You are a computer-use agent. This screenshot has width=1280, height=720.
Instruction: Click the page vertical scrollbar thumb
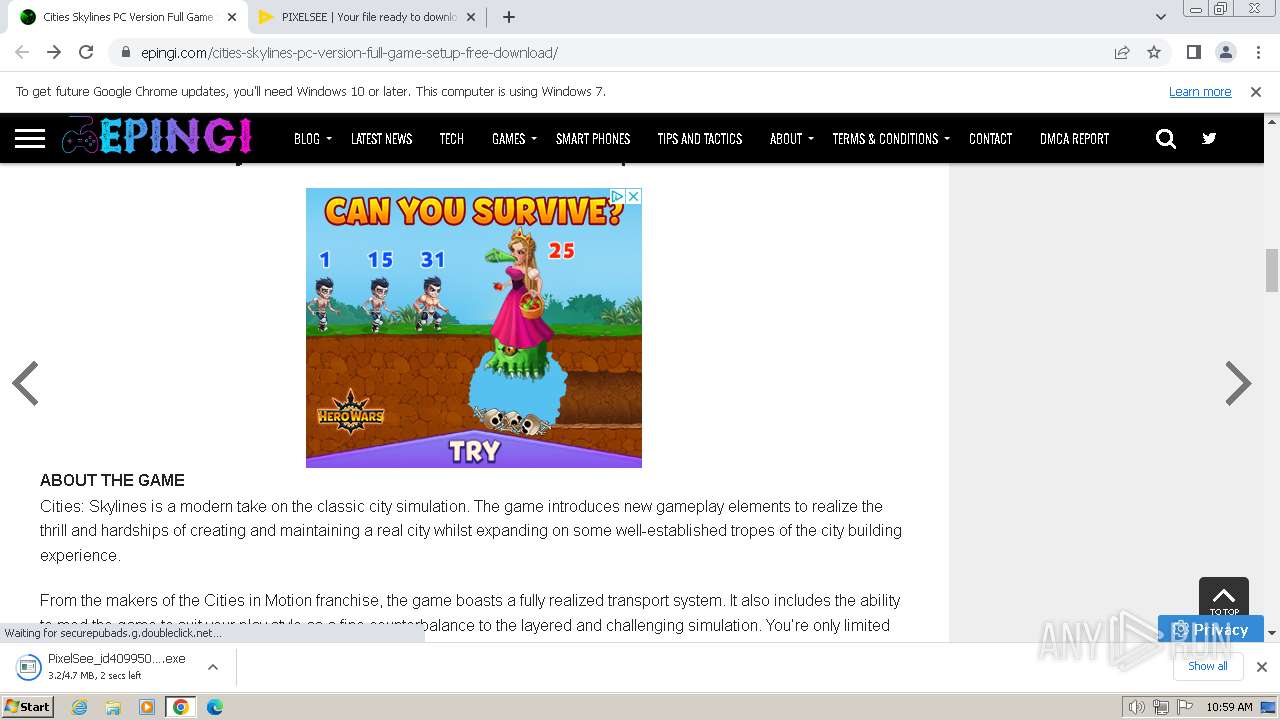point(1272,269)
